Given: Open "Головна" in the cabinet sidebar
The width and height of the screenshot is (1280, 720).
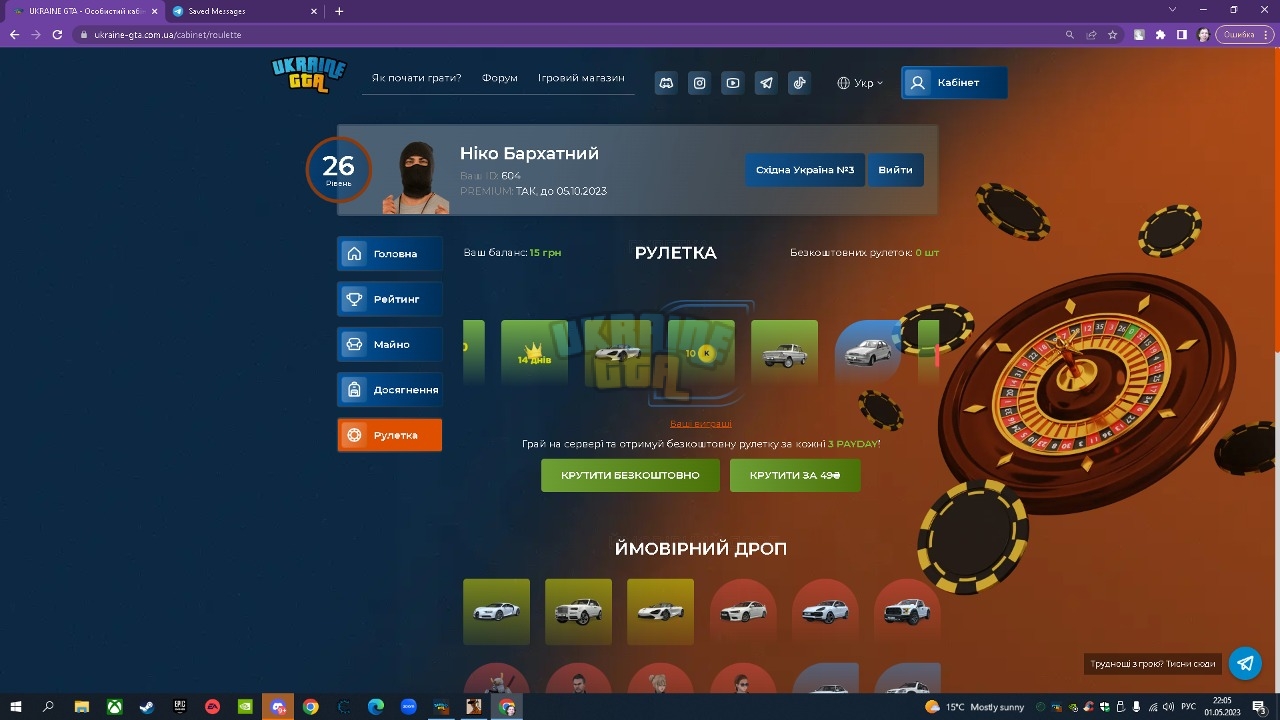Looking at the screenshot, I should (x=390, y=254).
